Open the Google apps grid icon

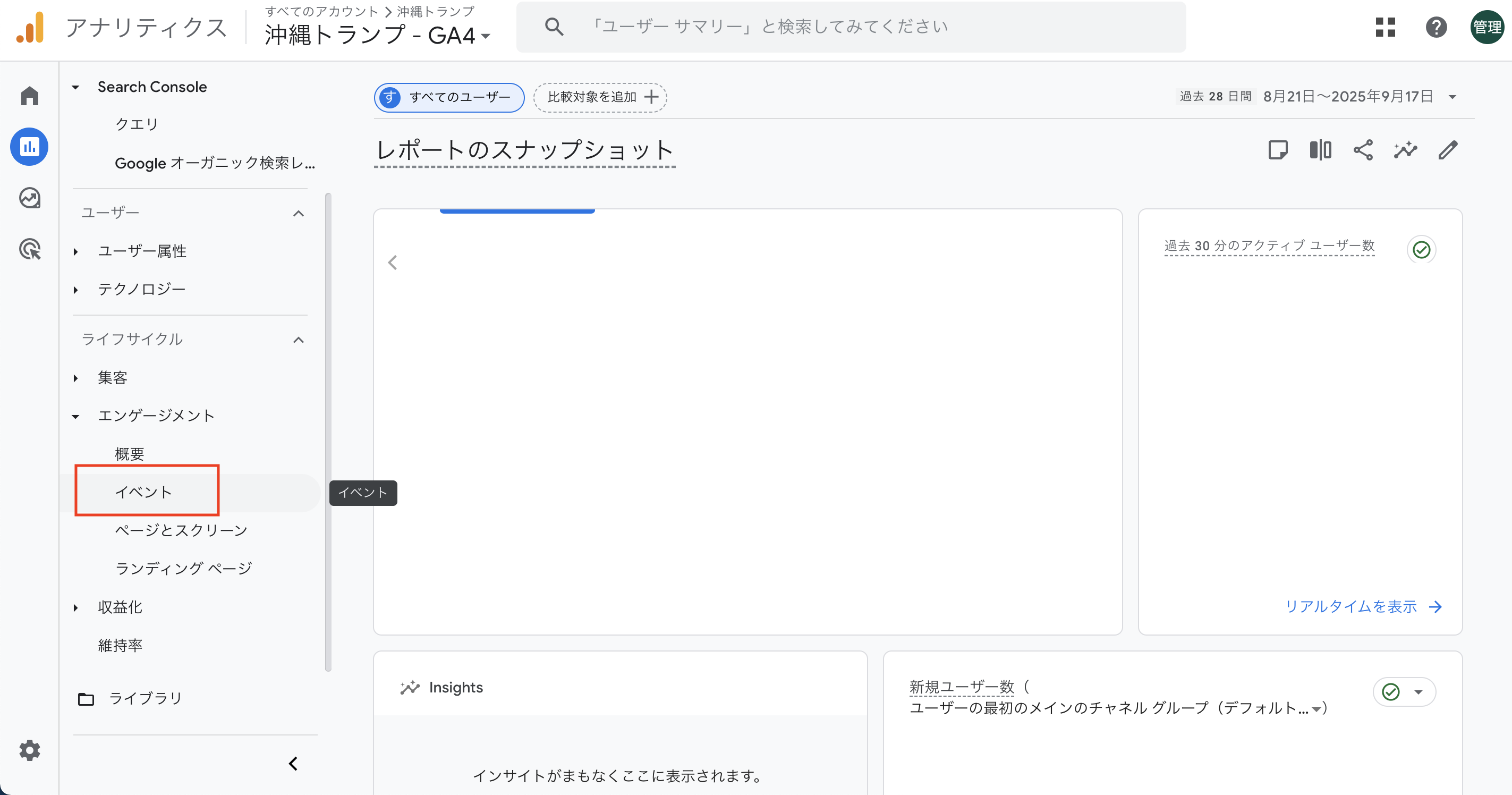[1385, 27]
